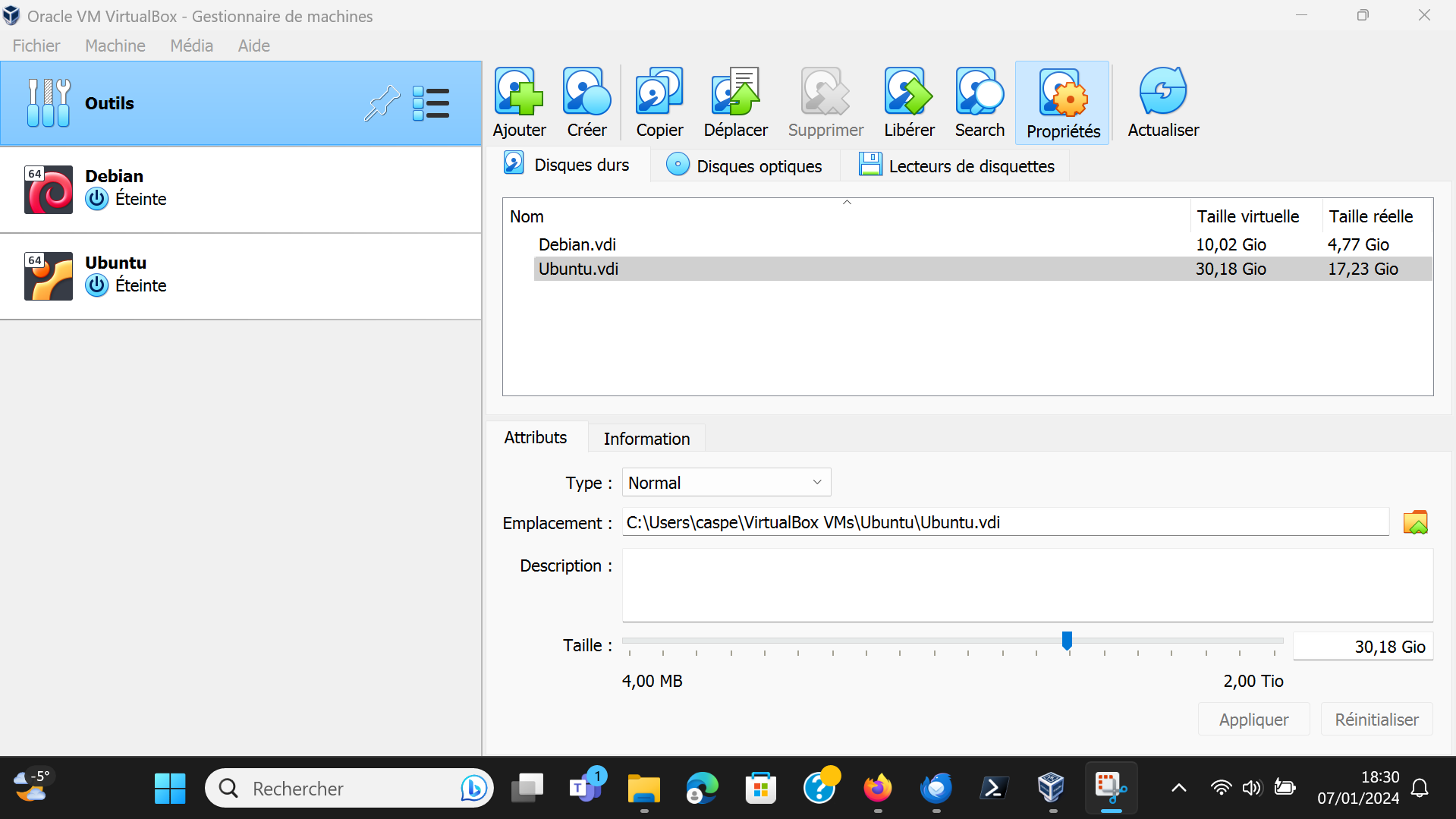The height and width of the screenshot is (819, 1456).
Task: Click the Déplacer disk toolbar icon
Action: point(735,102)
